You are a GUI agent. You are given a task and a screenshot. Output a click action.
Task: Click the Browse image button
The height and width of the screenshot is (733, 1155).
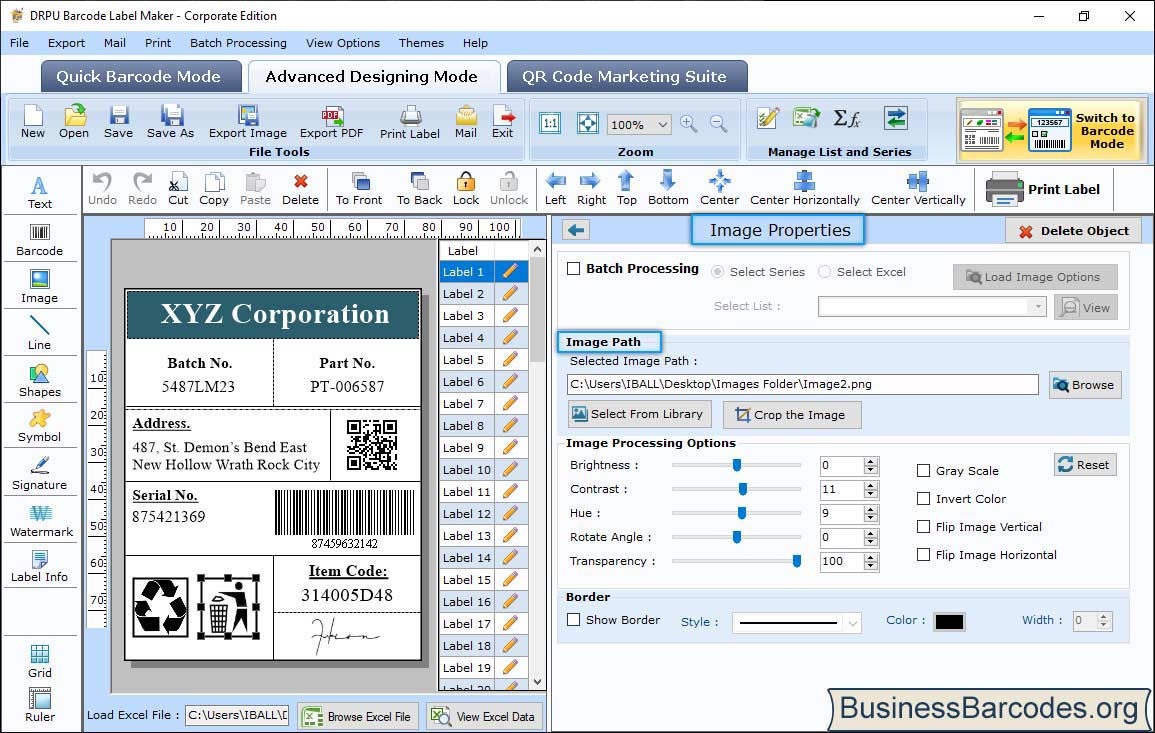1084,385
